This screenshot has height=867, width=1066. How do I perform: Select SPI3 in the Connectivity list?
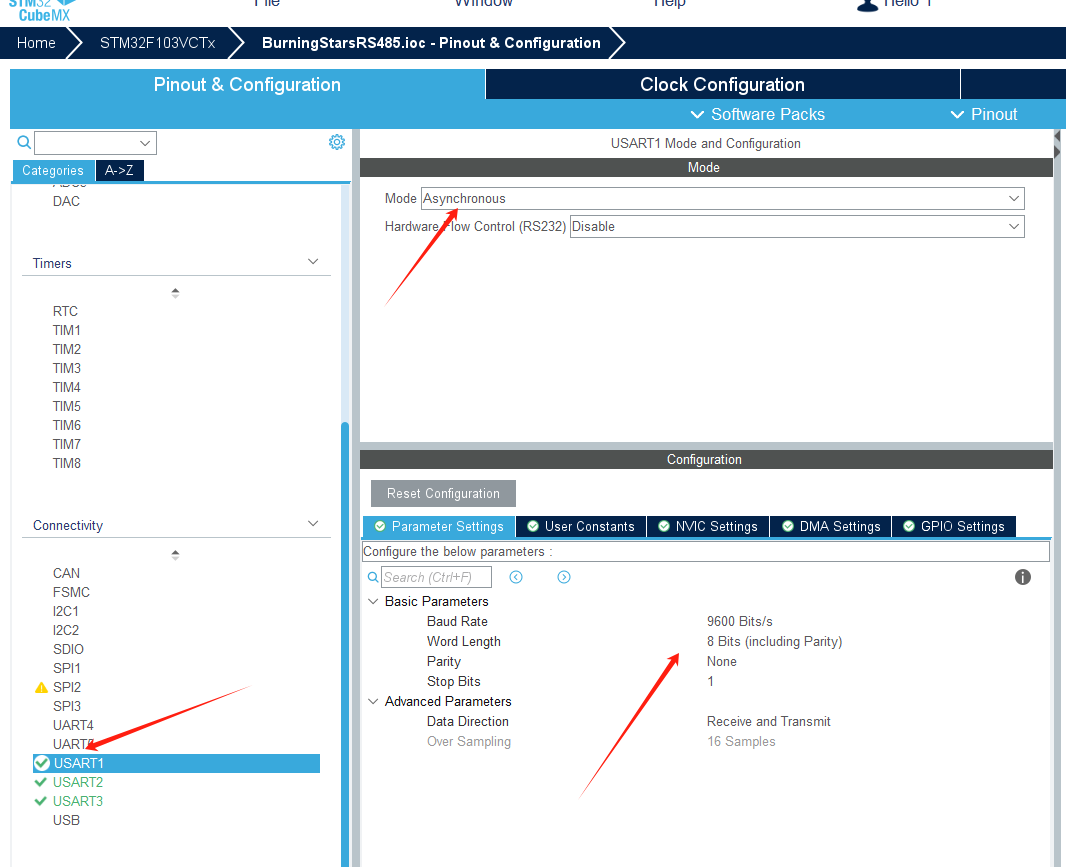coord(67,706)
